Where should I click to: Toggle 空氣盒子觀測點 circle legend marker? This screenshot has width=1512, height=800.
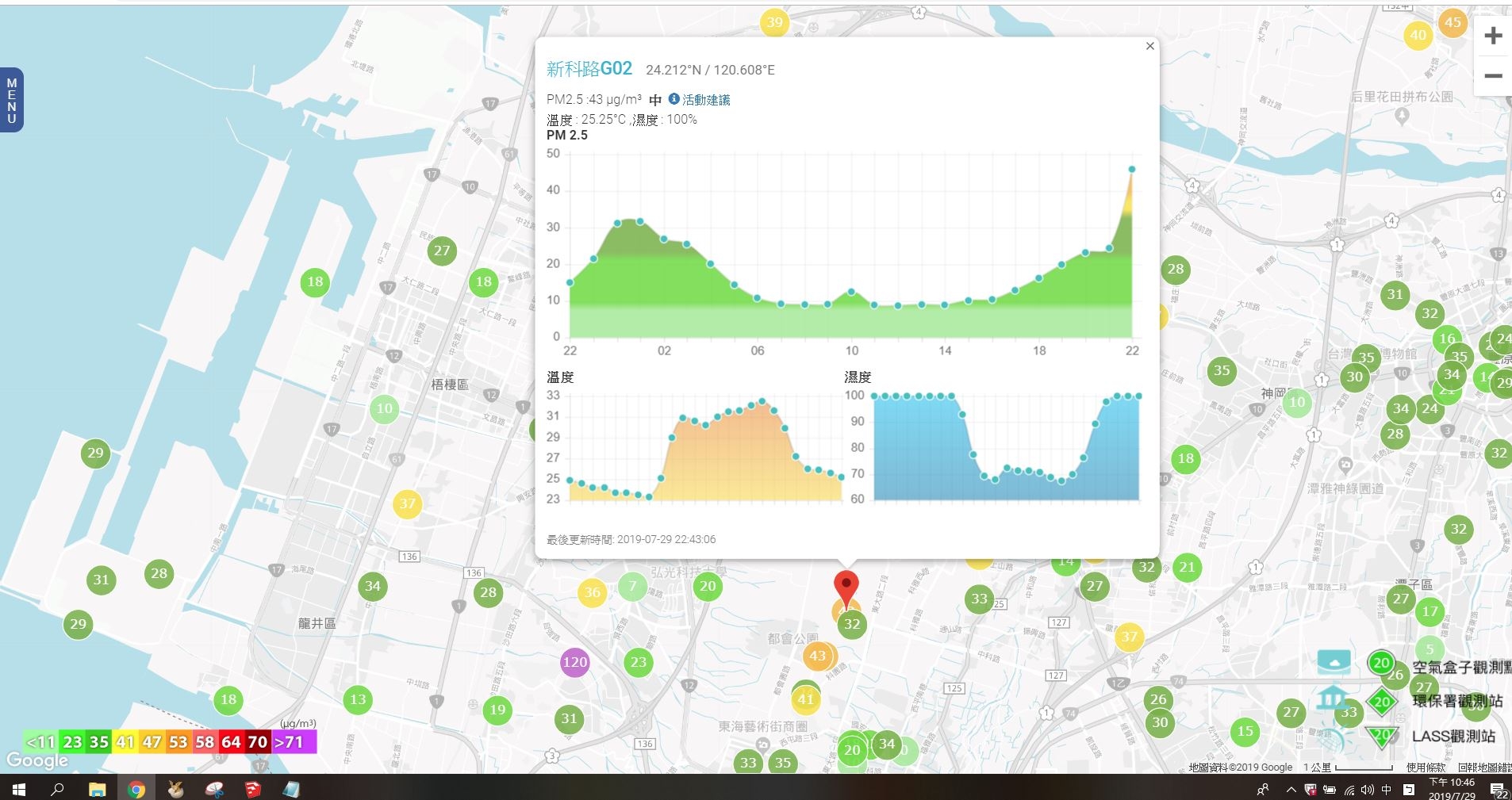tap(1381, 663)
